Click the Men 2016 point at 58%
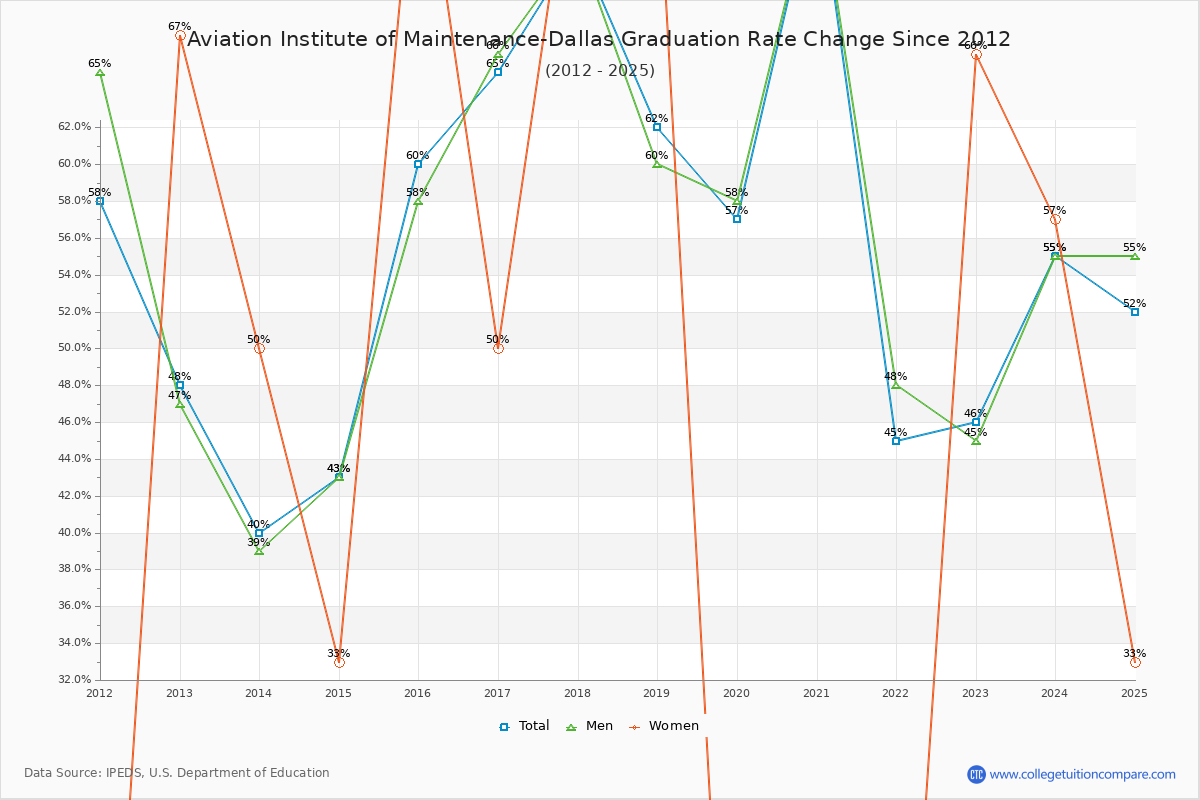 418,201
